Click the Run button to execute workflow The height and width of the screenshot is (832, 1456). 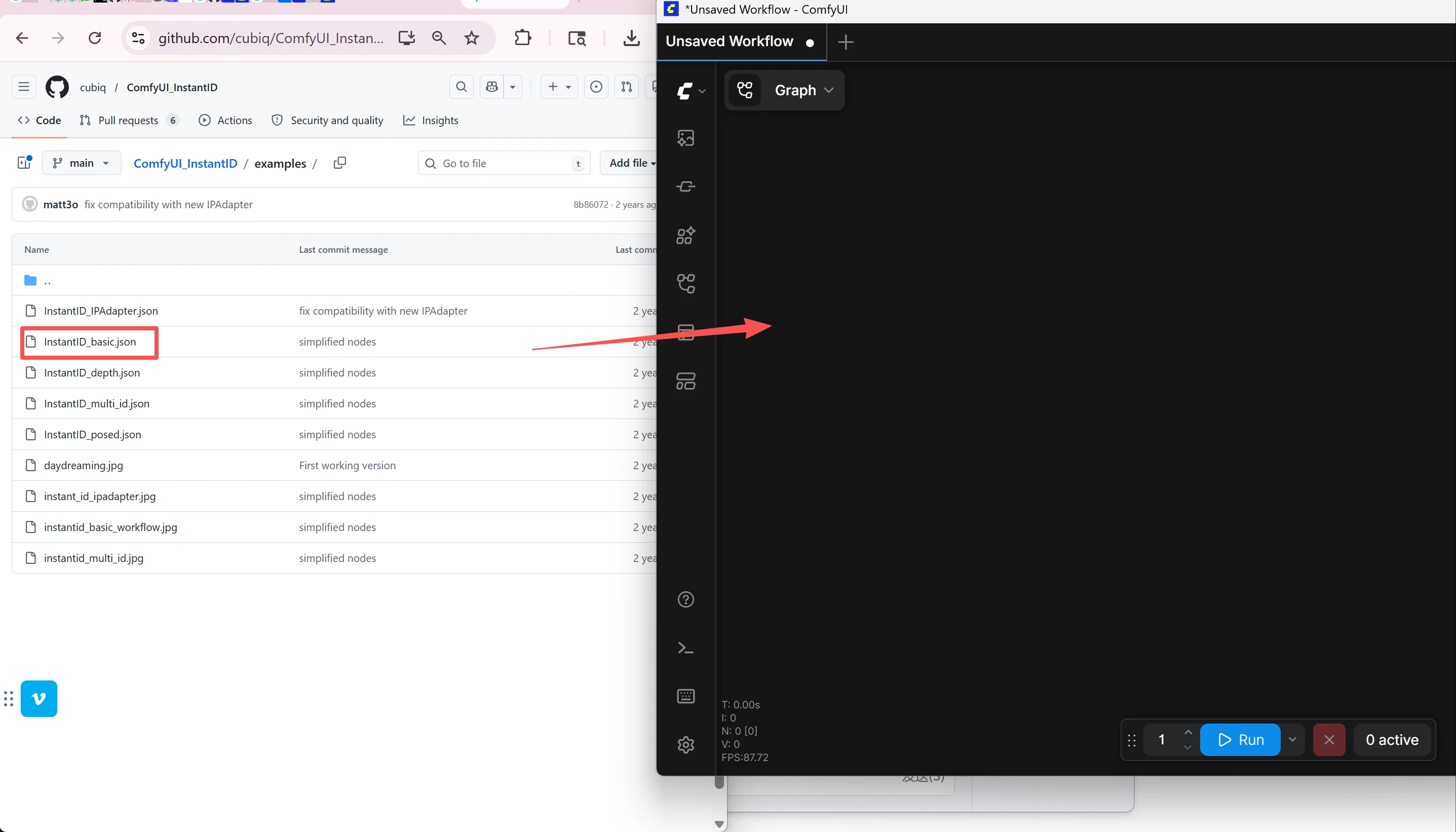[1240, 739]
